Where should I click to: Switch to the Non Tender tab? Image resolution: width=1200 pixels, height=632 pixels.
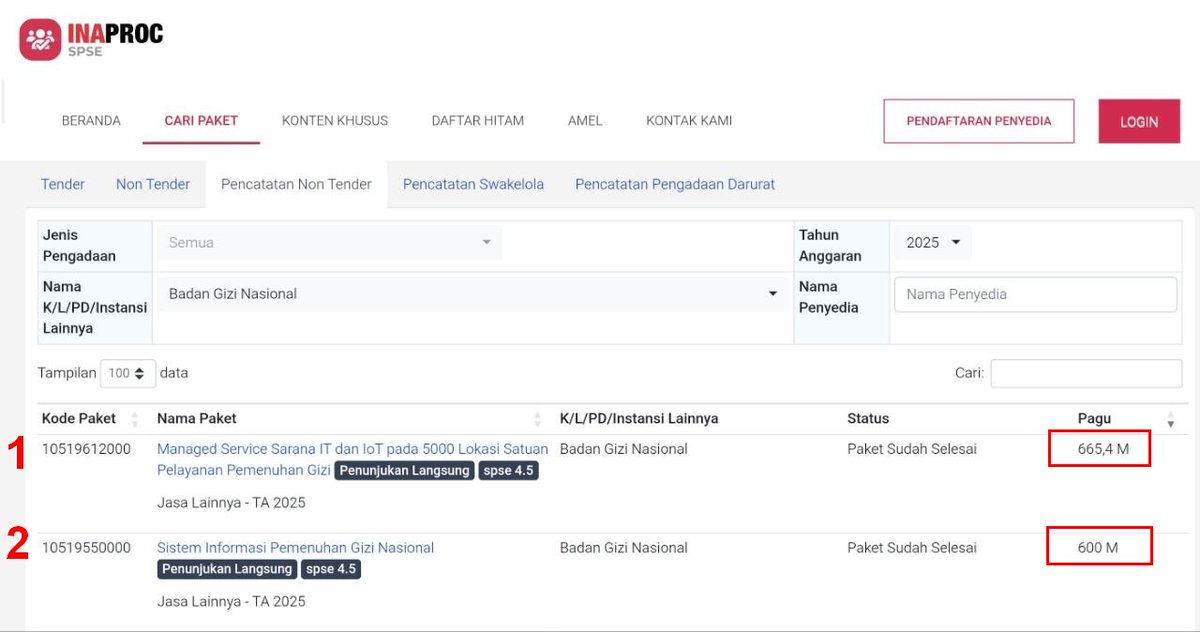click(x=153, y=184)
